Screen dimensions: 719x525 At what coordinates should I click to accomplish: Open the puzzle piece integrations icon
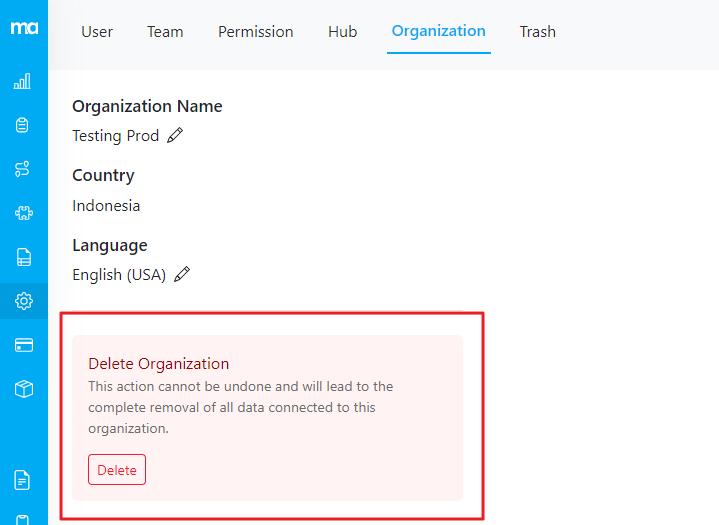[x=23, y=213]
